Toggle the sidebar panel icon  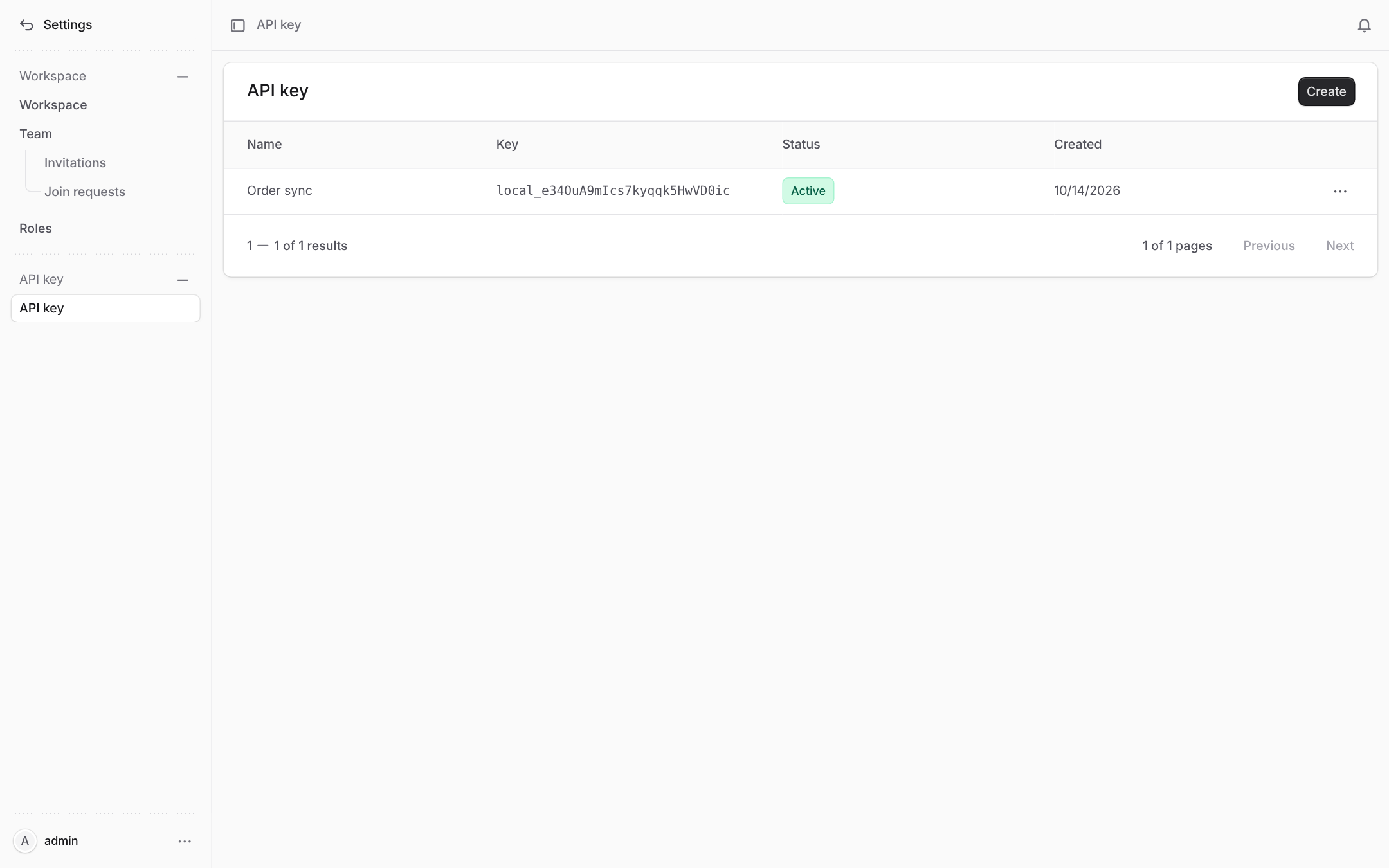[238, 25]
